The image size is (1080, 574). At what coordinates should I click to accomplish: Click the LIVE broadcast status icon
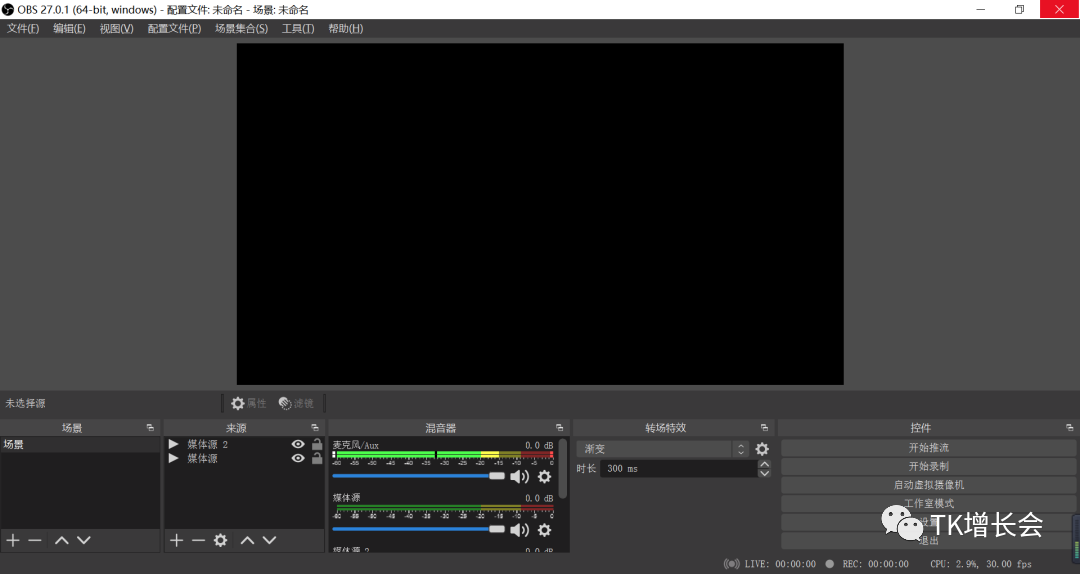pos(731,564)
